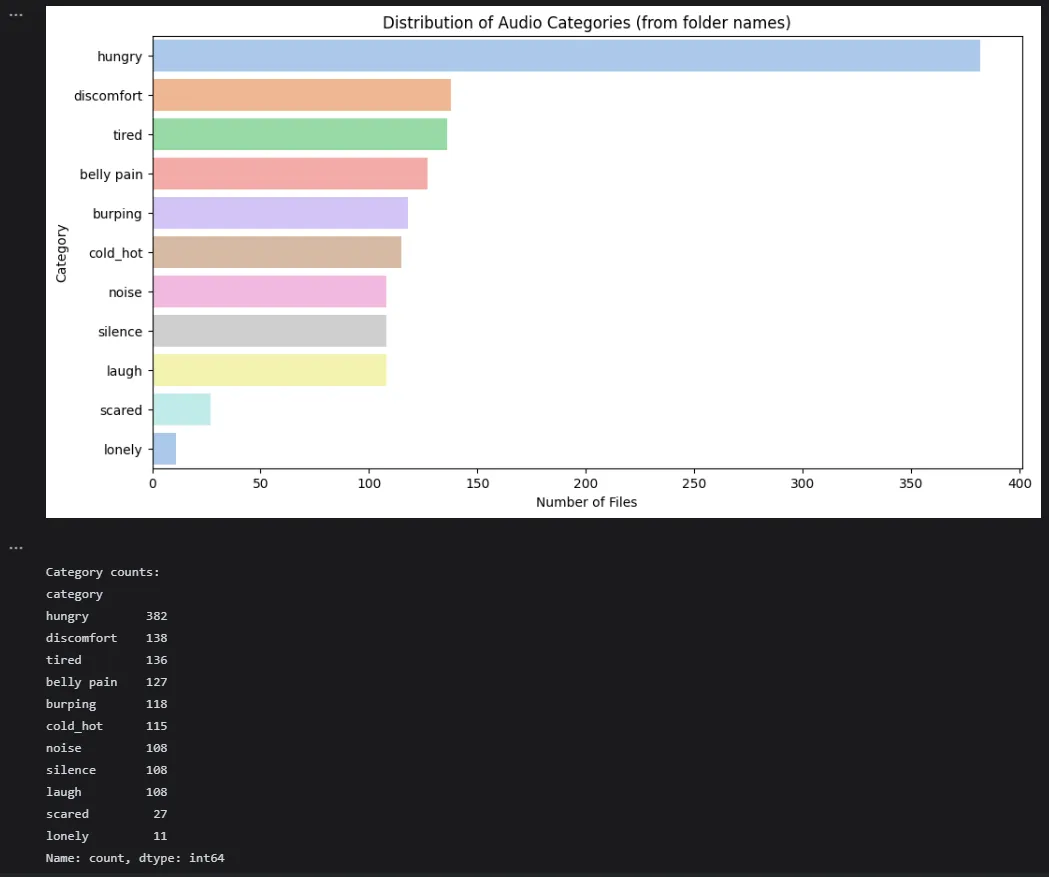
Task: Click the Number of Files axis label
Action: pos(586,502)
